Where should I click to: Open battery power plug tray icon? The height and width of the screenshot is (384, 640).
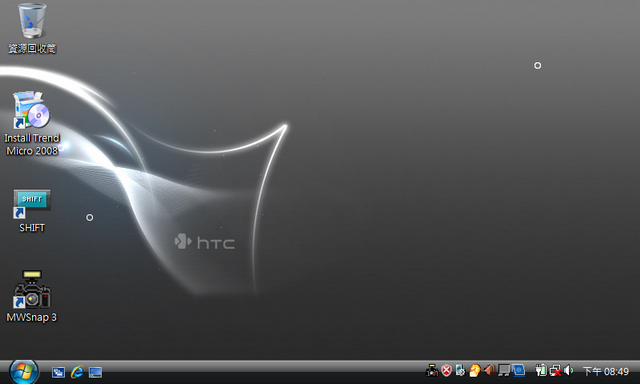[x=541, y=371]
